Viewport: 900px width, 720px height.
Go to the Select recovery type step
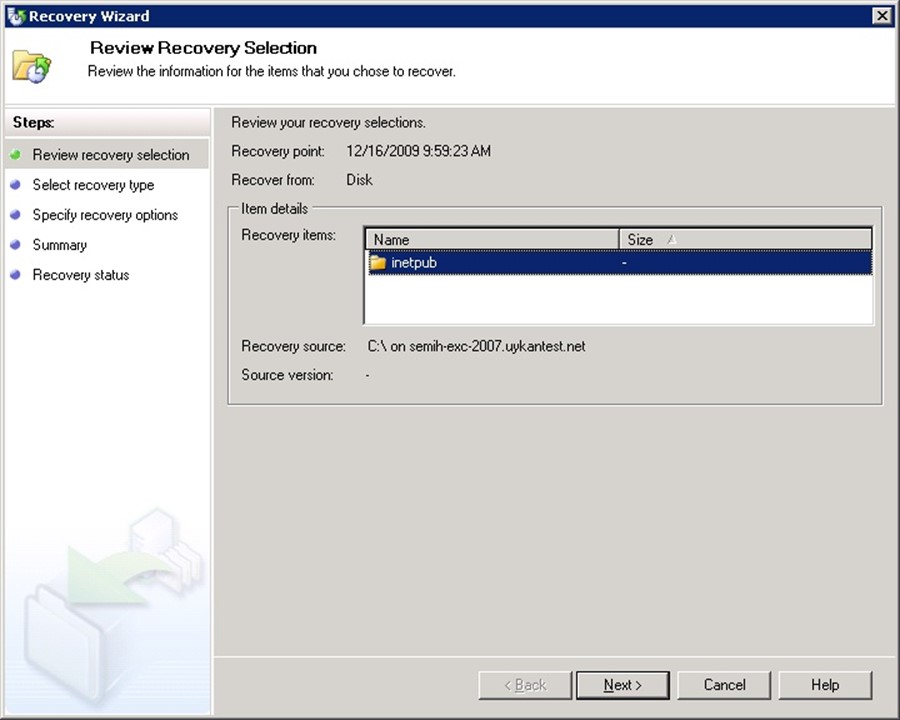(93, 185)
